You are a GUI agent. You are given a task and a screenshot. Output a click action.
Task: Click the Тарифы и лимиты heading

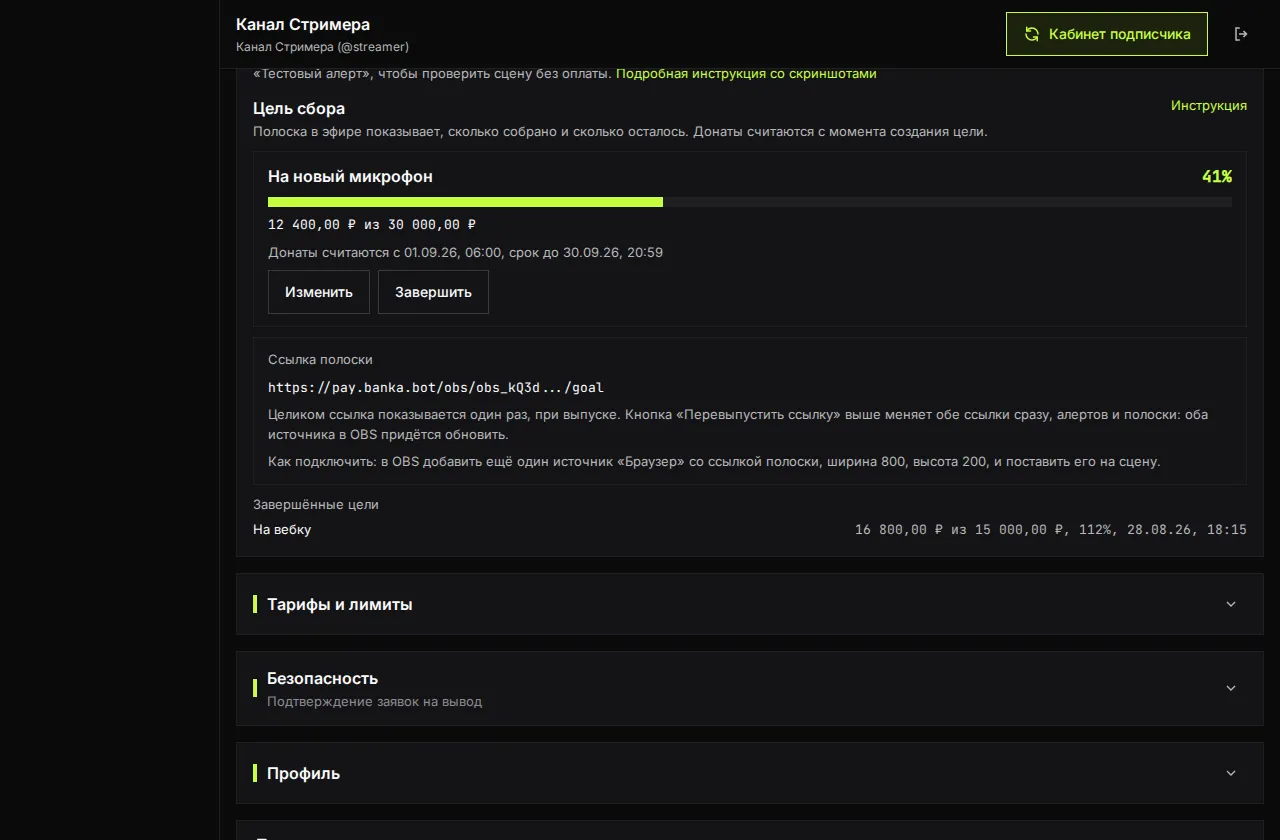pos(340,604)
